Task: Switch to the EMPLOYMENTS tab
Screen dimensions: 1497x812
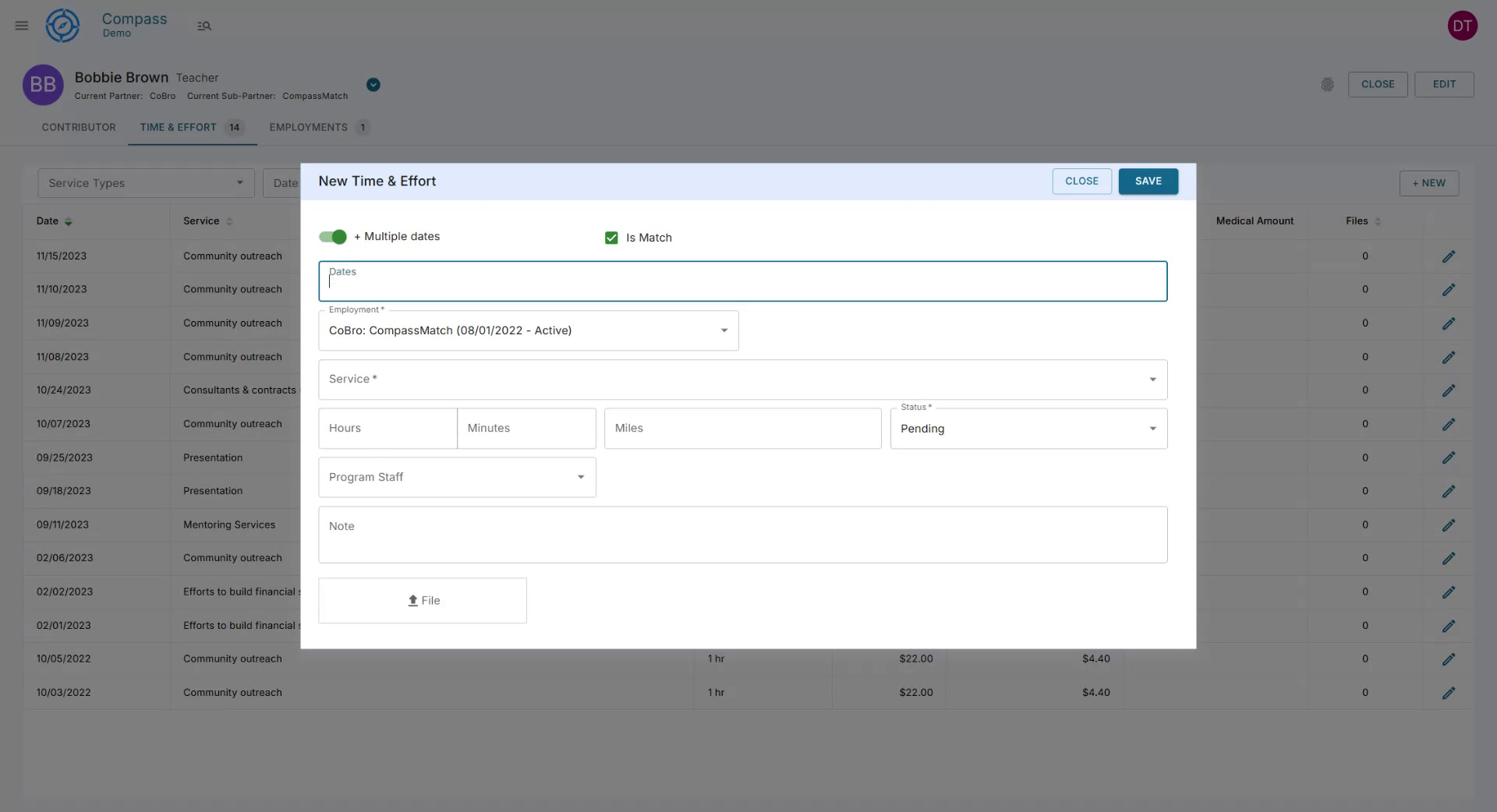Action: coord(307,127)
